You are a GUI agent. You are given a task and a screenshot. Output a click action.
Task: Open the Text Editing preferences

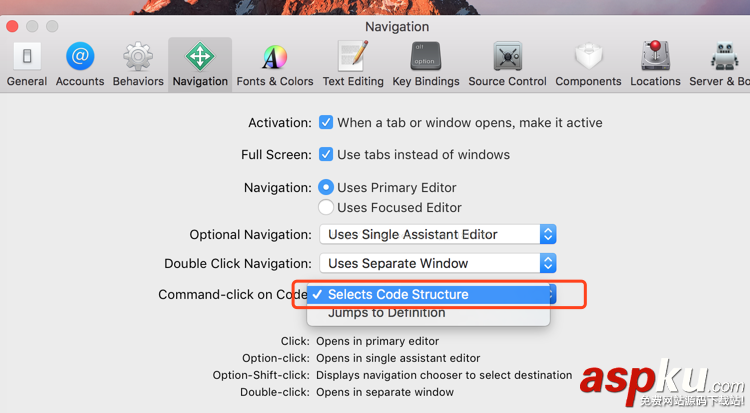pos(352,64)
